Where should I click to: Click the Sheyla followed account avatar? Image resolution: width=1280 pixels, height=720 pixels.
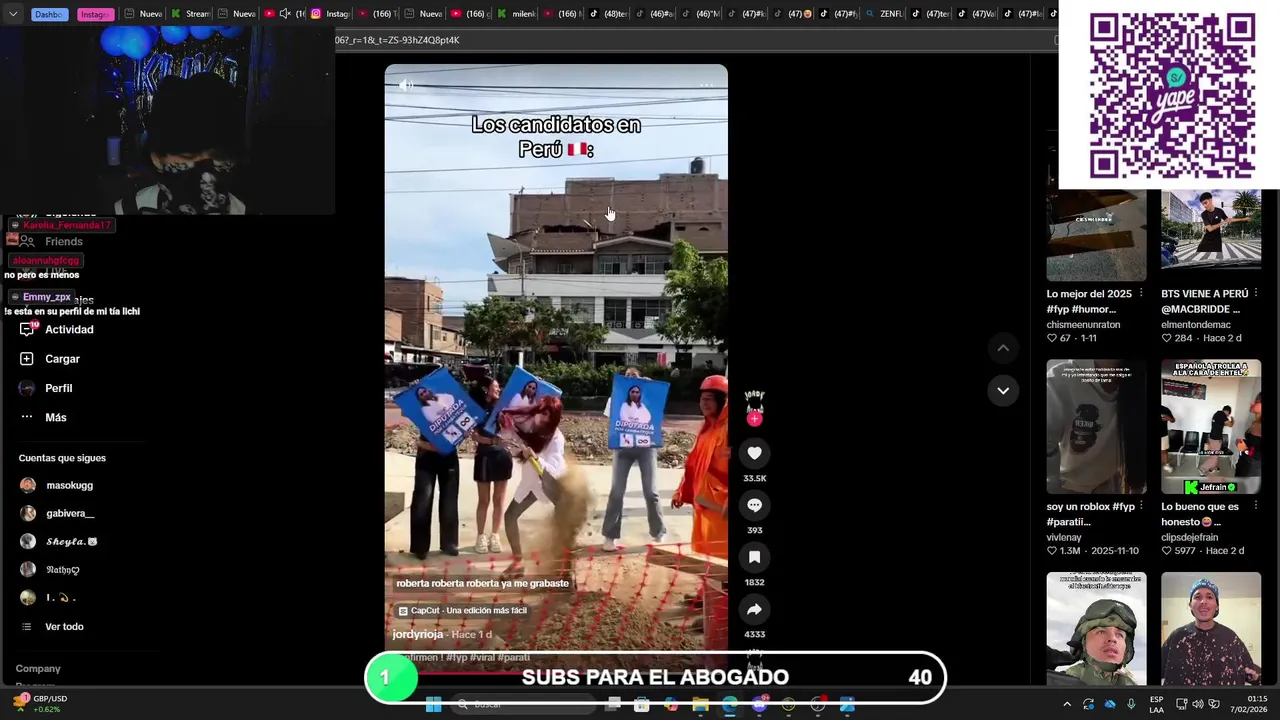point(28,541)
